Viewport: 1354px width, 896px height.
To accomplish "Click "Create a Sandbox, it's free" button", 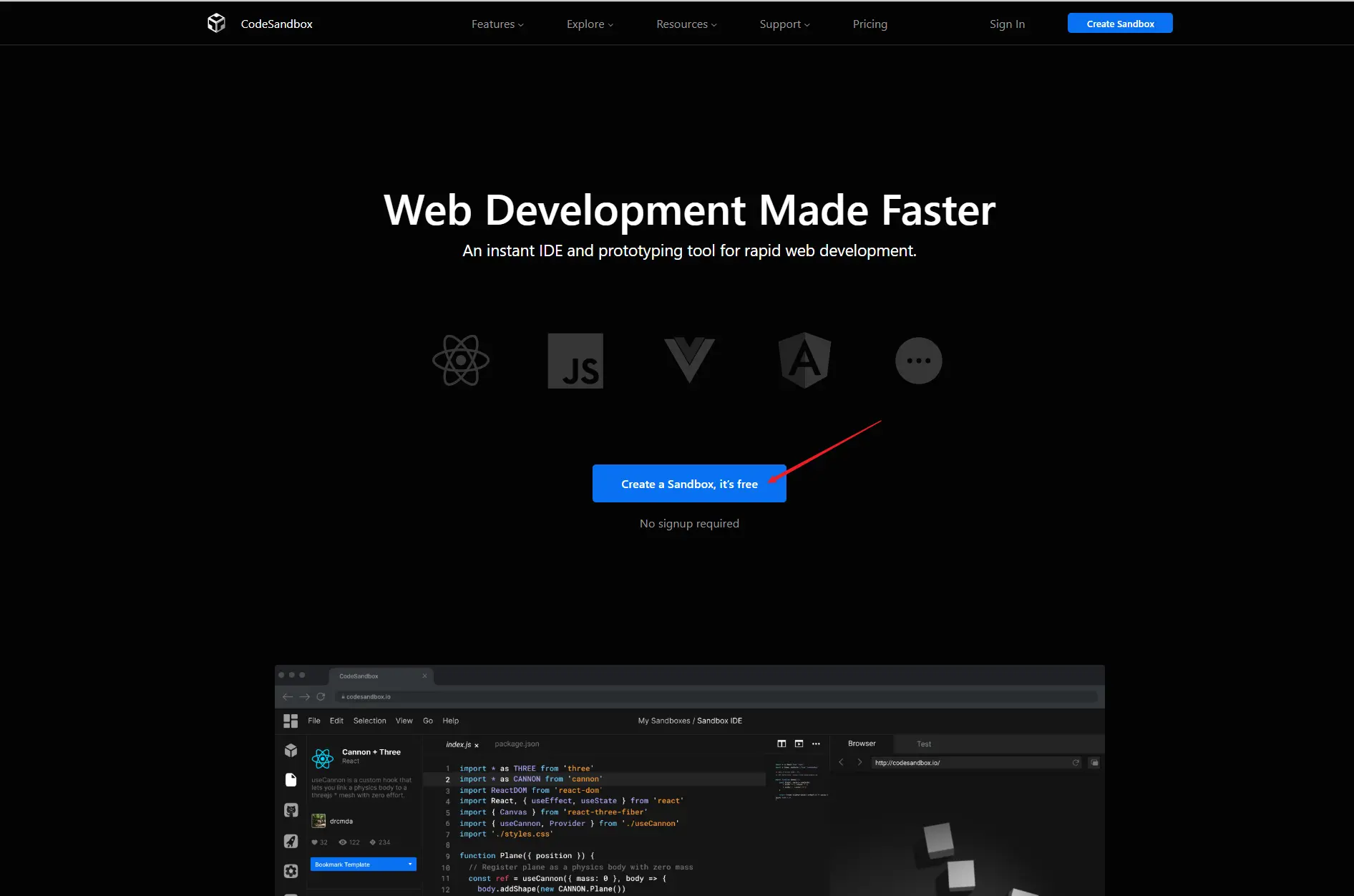I will [x=689, y=484].
